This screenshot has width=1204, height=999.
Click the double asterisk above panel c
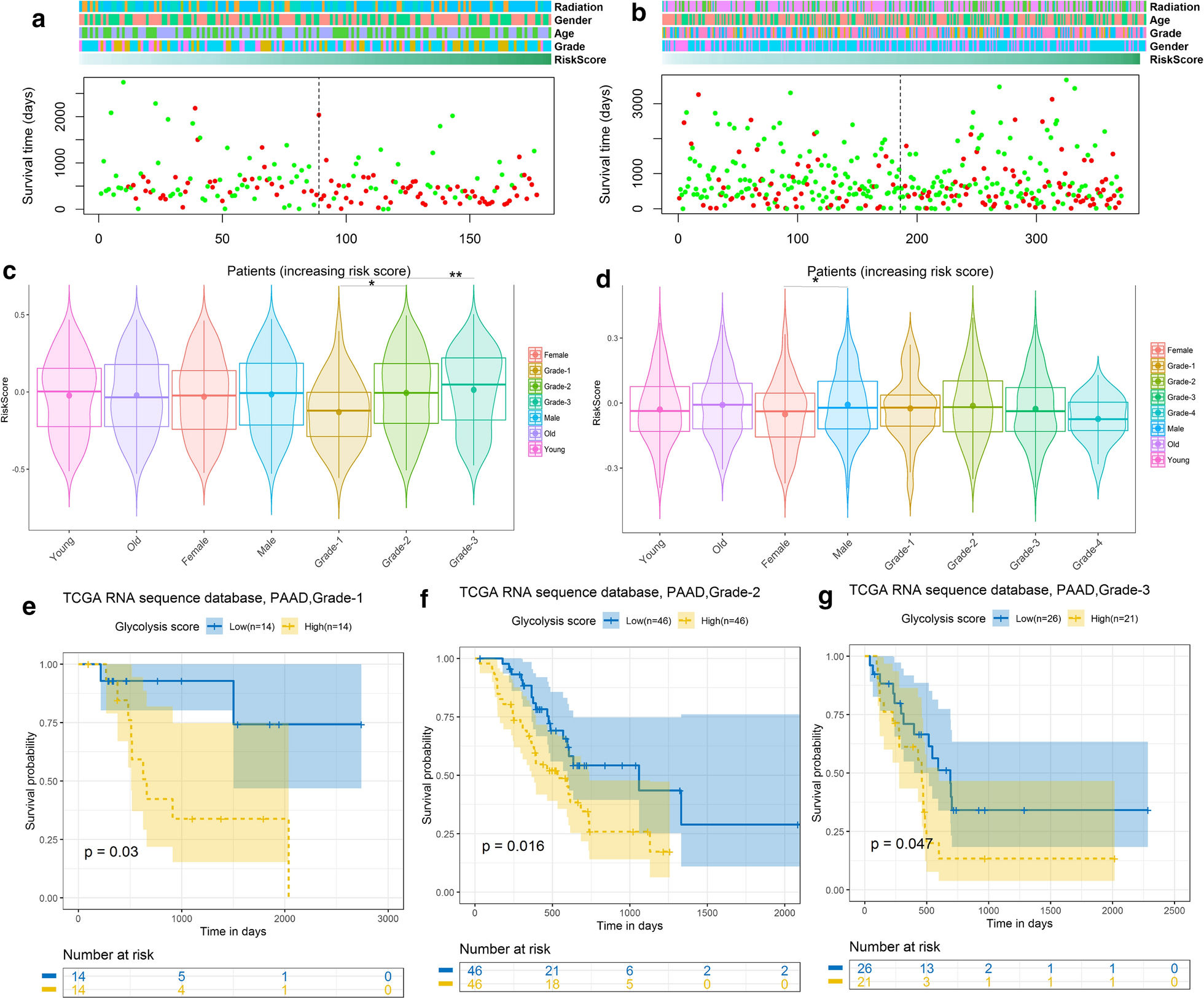click(455, 275)
